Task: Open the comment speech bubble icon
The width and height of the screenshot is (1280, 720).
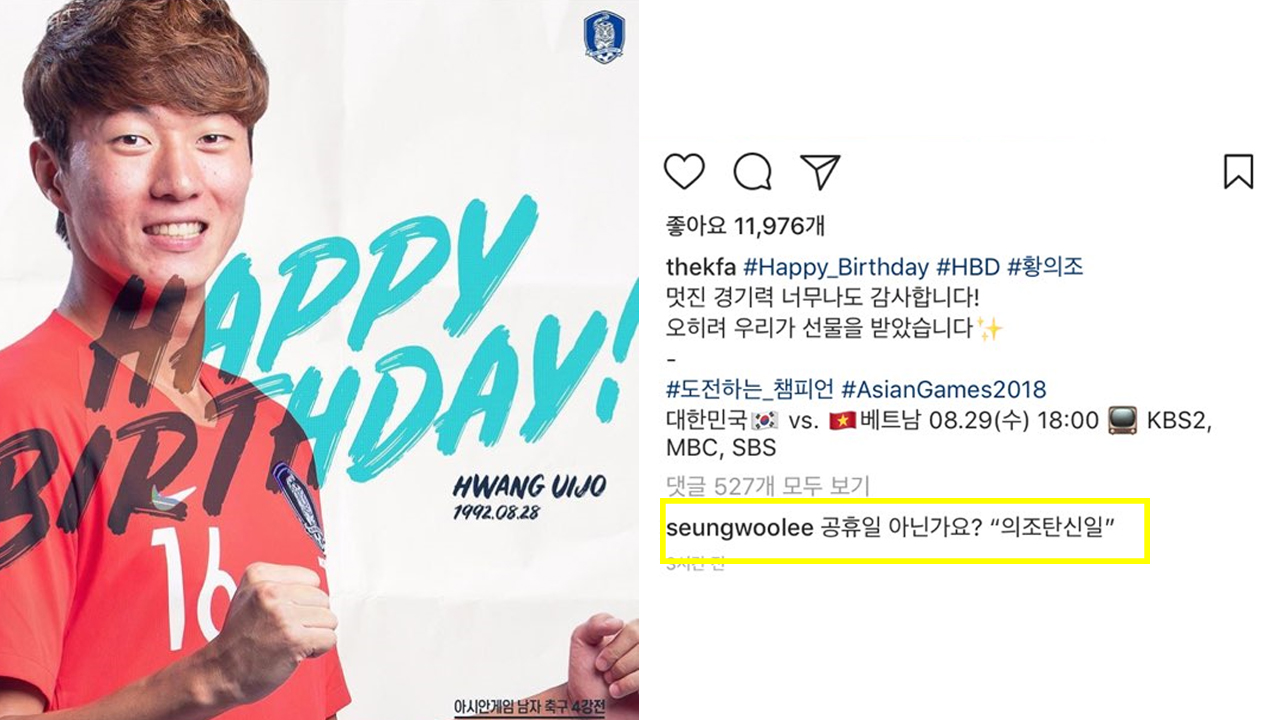Action: tap(752, 172)
